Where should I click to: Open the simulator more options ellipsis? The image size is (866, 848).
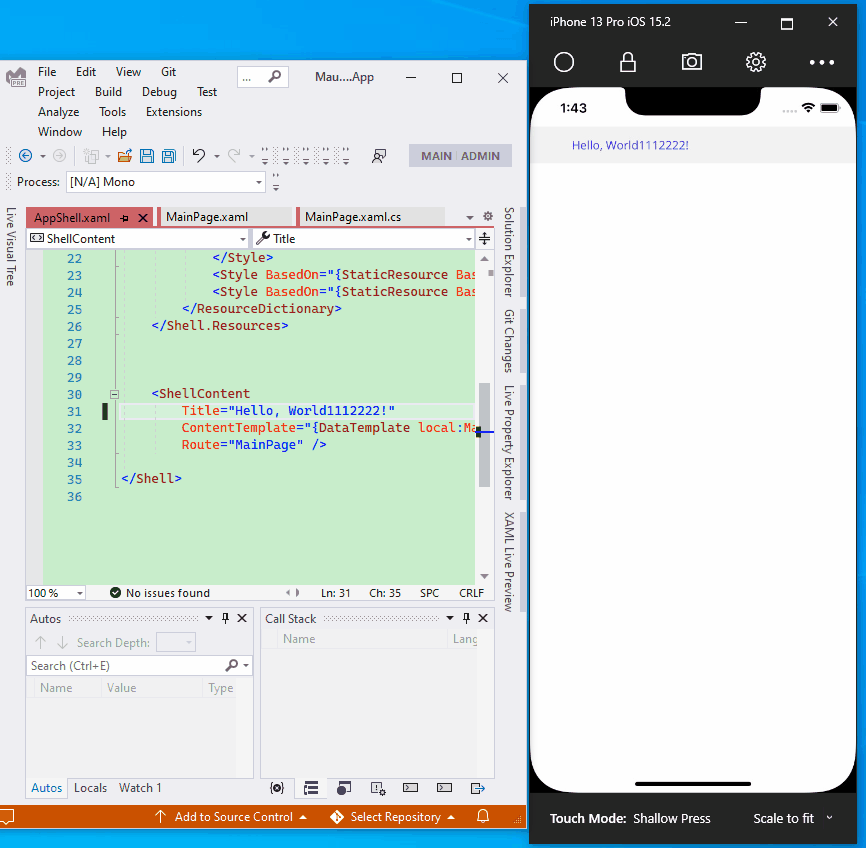pos(821,62)
